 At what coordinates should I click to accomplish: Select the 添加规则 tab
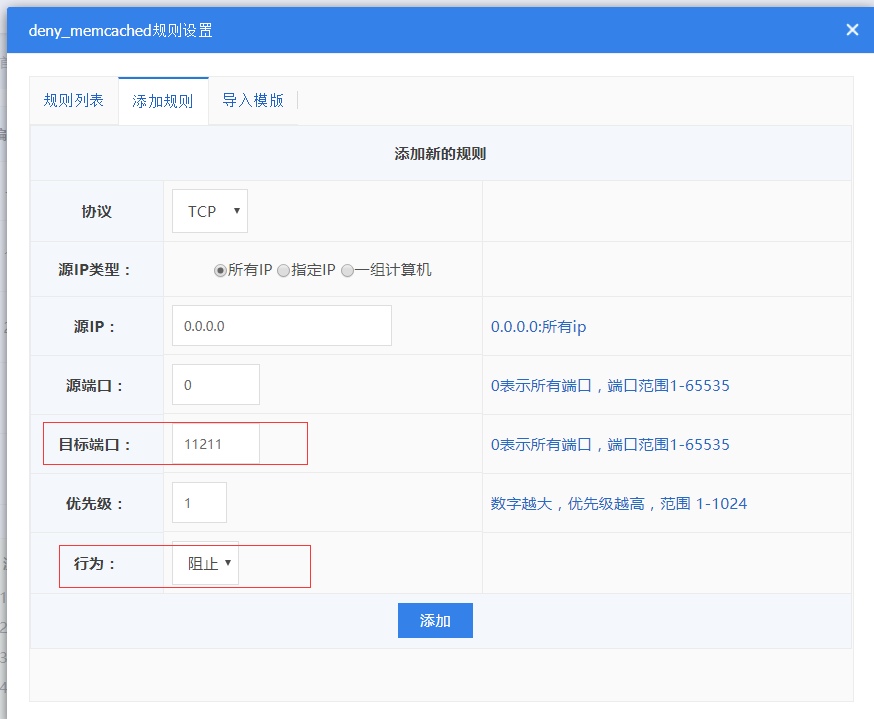pos(163,101)
